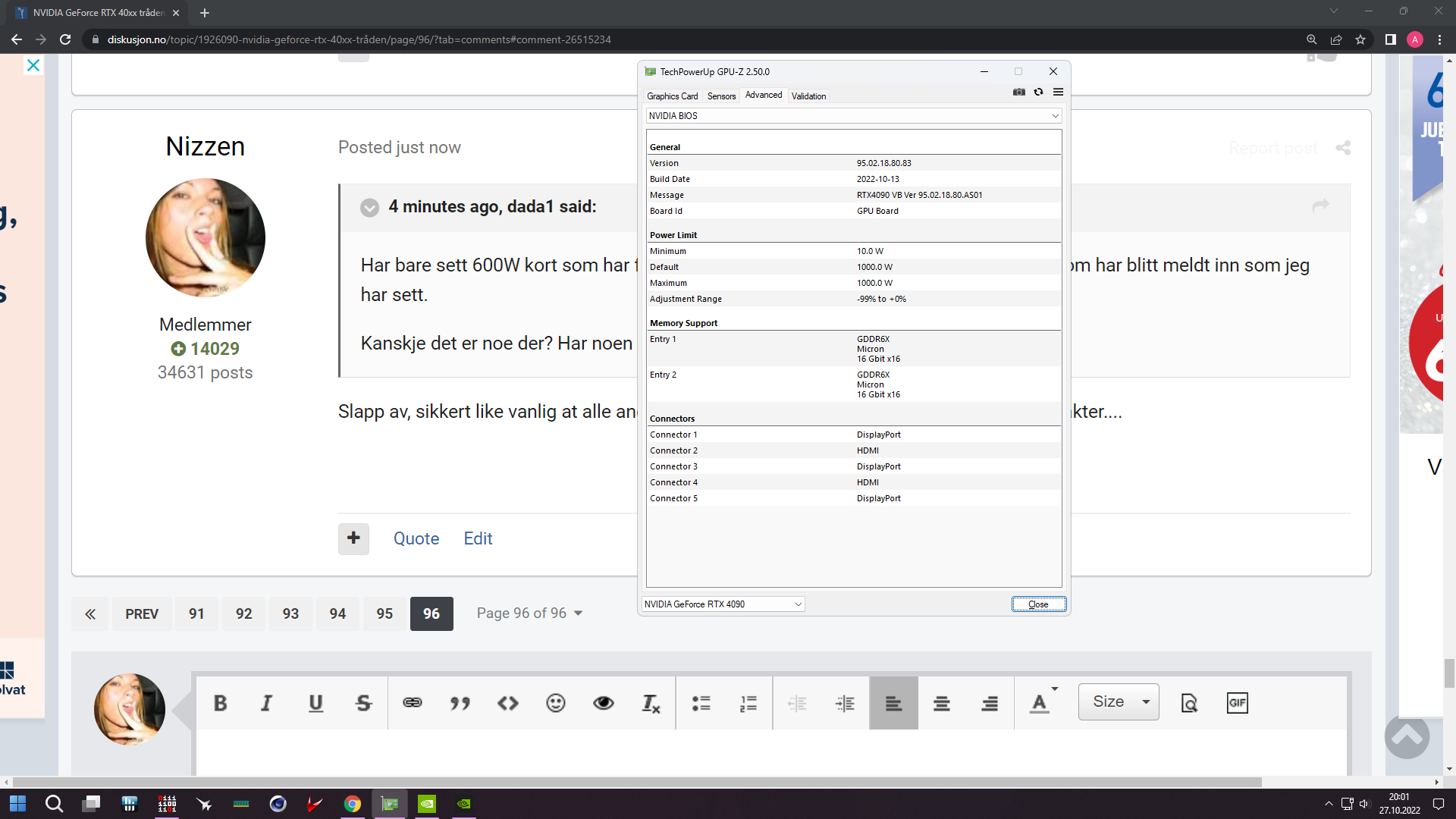Viewport: 1456px width, 819px height.
Task: Apply underline formatting in editor
Action: tap(315, 703)
